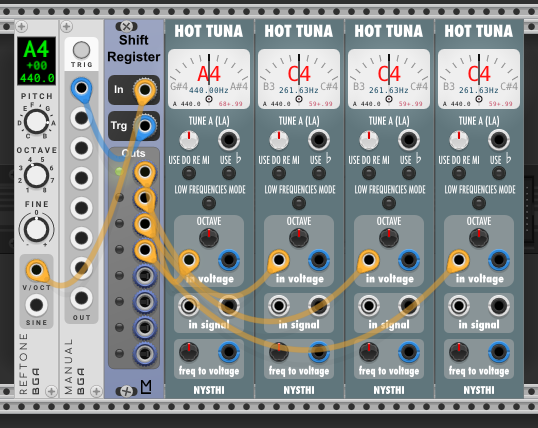
Task: Turn the OCTAVE knob on first Hot Tuna
Action: coord(209,238)
